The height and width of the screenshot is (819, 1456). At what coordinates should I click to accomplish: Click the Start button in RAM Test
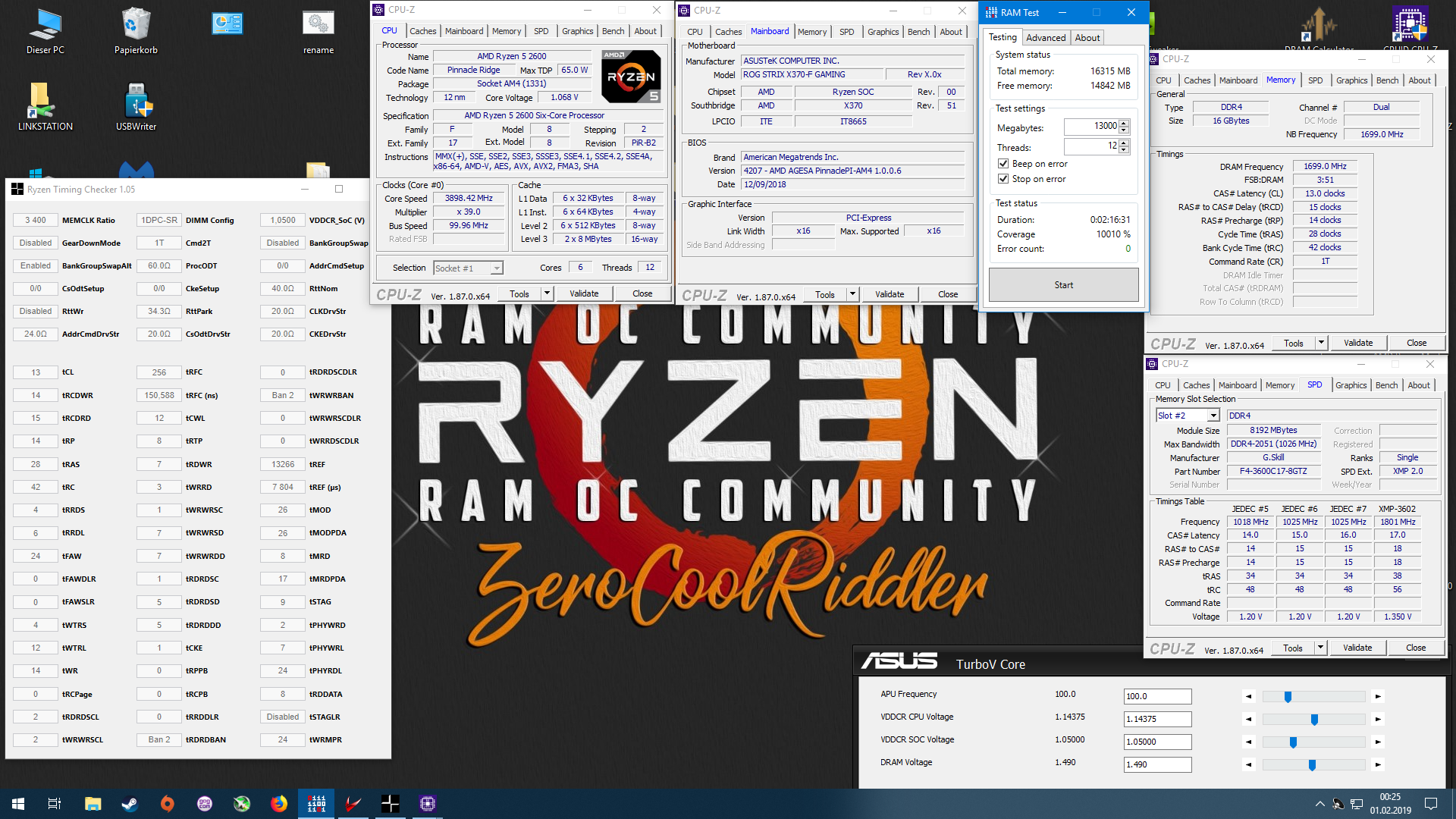pos(1063,285)
